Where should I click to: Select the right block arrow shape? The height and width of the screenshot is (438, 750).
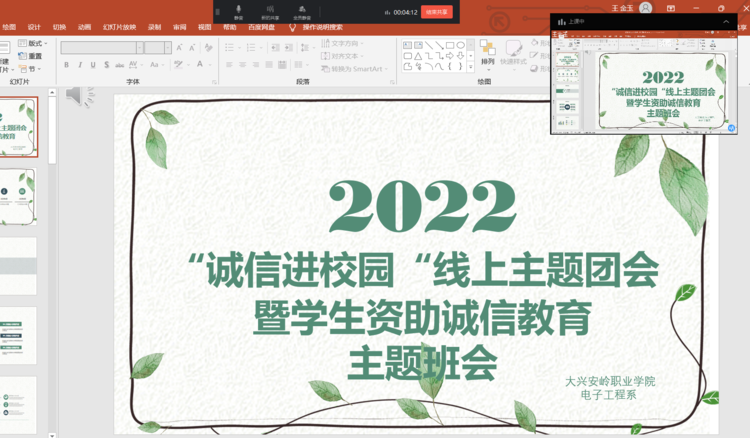coord(450,56)
